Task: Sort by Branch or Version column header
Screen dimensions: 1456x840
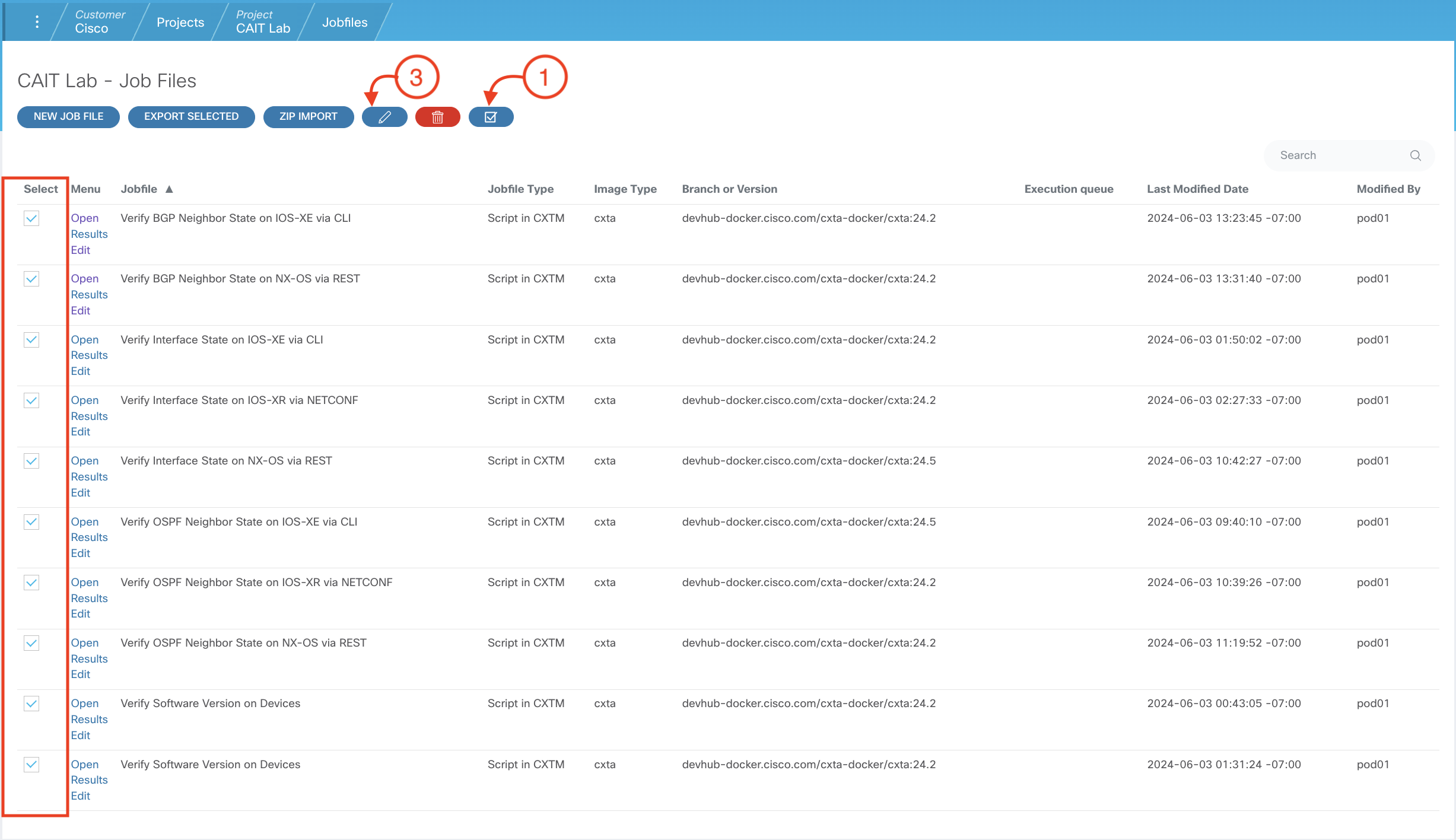Action: [729, 189]
